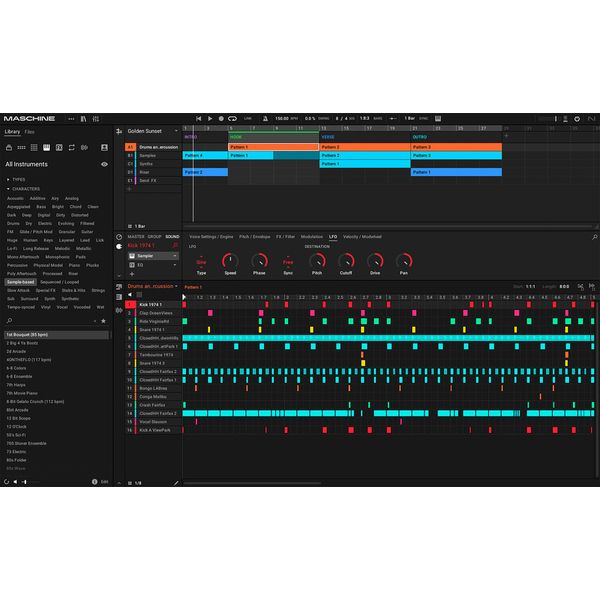
Task: Click the info icon at browser bottom
Action: [95, 482]
